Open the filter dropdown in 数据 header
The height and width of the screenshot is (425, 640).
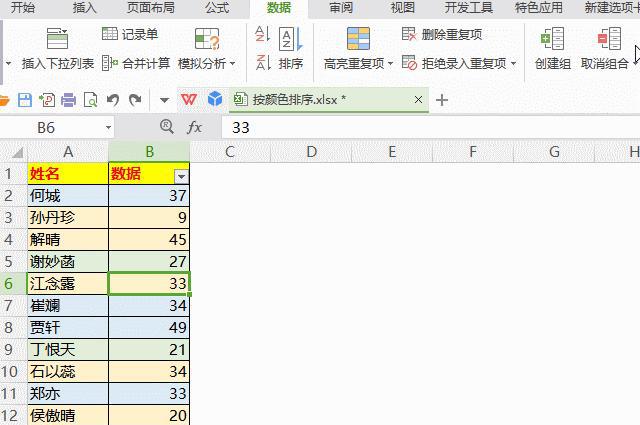[x=181, y=176]
